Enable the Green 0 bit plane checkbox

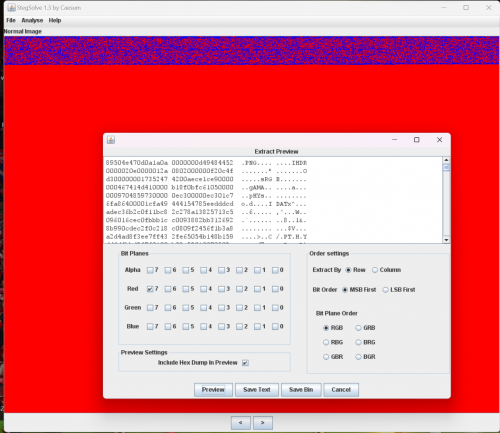(275, 308)
